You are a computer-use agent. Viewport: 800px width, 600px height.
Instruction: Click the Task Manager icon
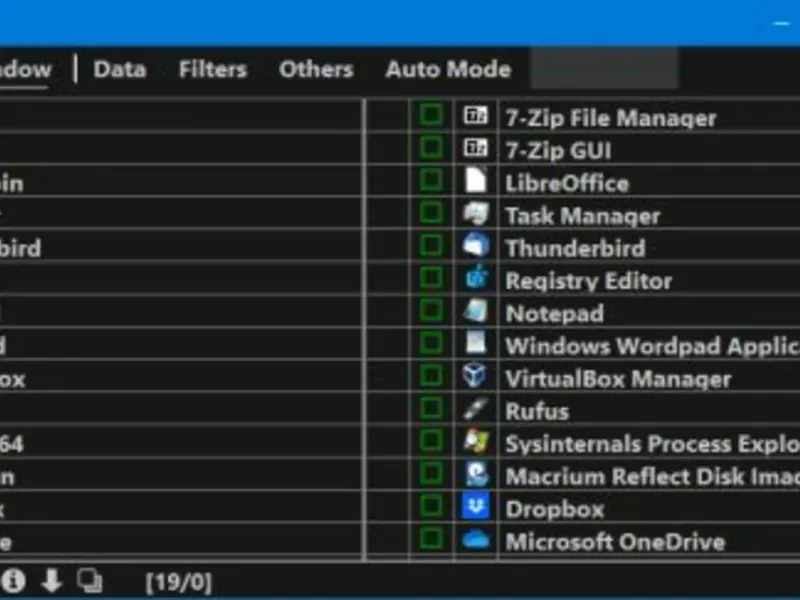tap(476, 213)
